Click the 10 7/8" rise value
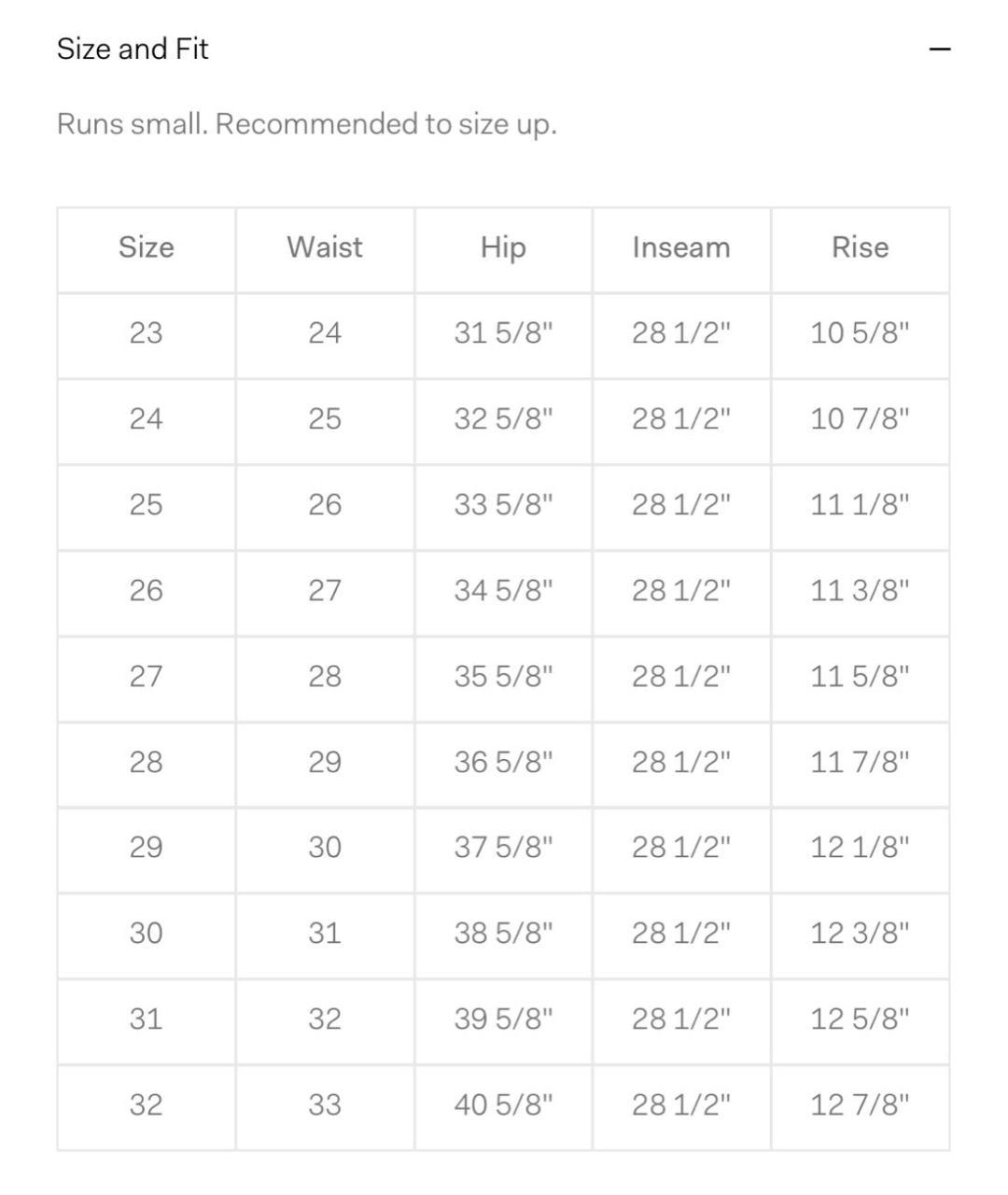 (x=860, y=419)
